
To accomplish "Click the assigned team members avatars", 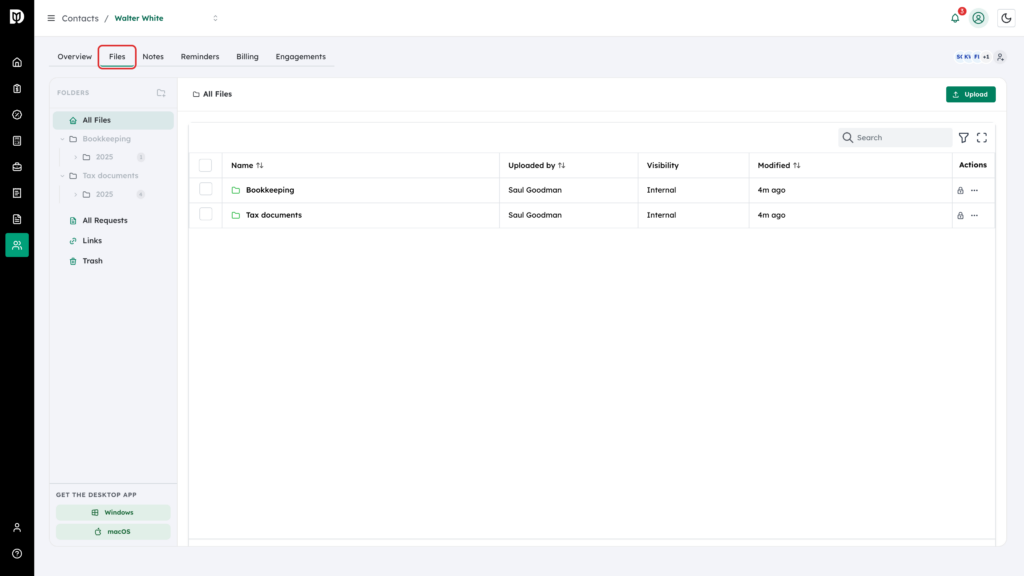I will (972, 57).
